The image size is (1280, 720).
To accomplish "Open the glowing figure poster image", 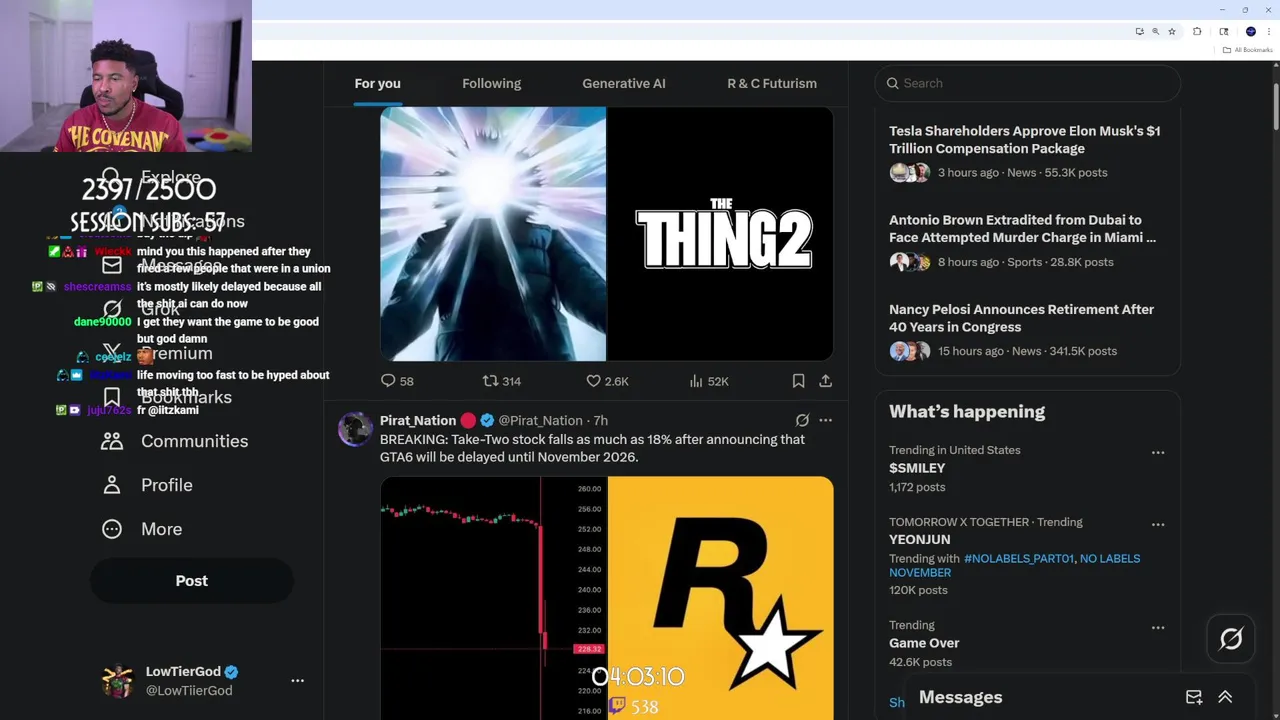I will tap(493, 234).
